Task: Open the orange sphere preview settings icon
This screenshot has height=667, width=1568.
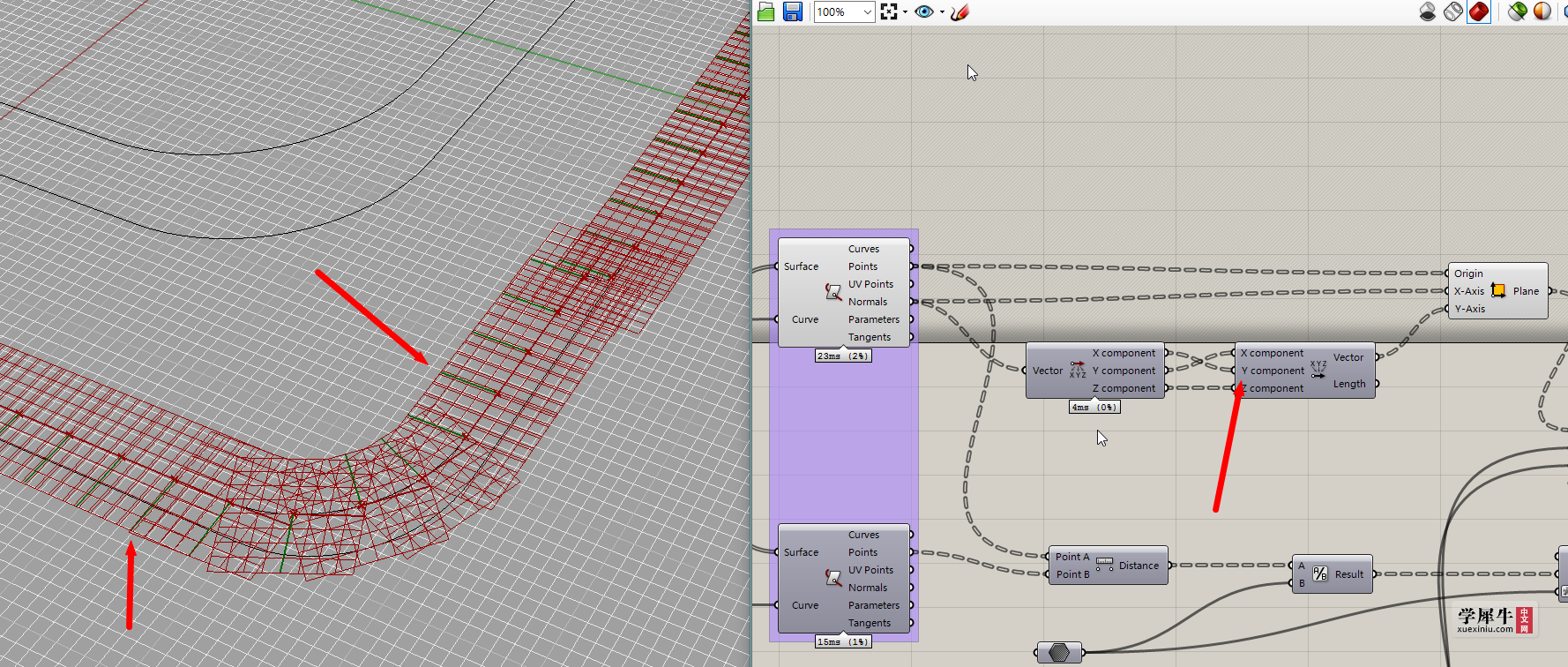Action: (1542, 11)
